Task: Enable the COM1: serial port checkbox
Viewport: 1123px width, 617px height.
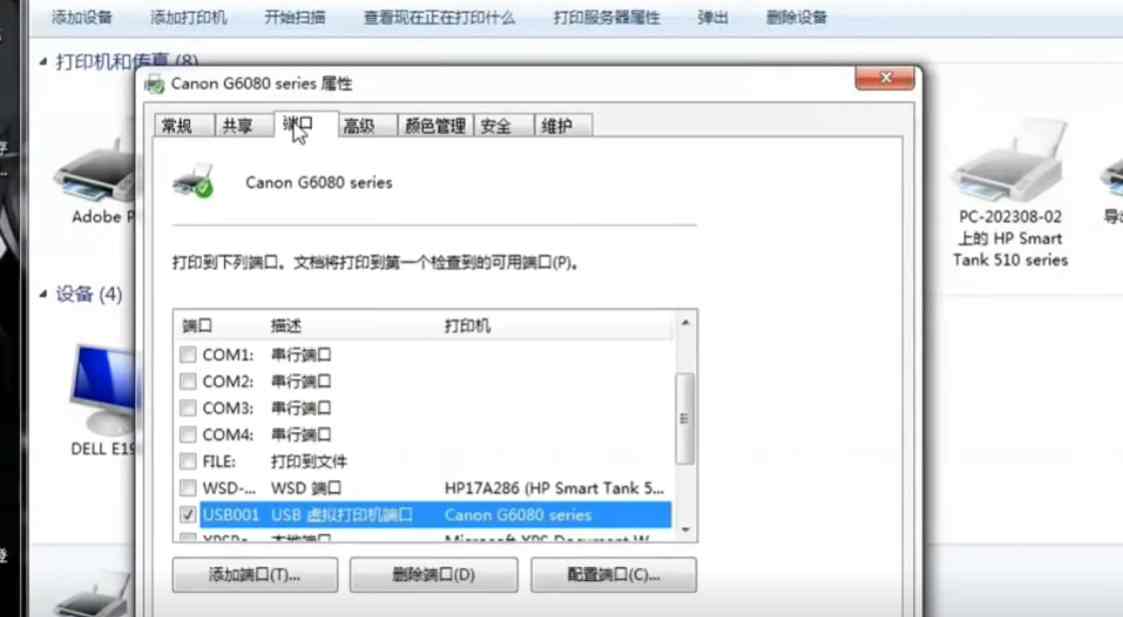Action: 187,354
